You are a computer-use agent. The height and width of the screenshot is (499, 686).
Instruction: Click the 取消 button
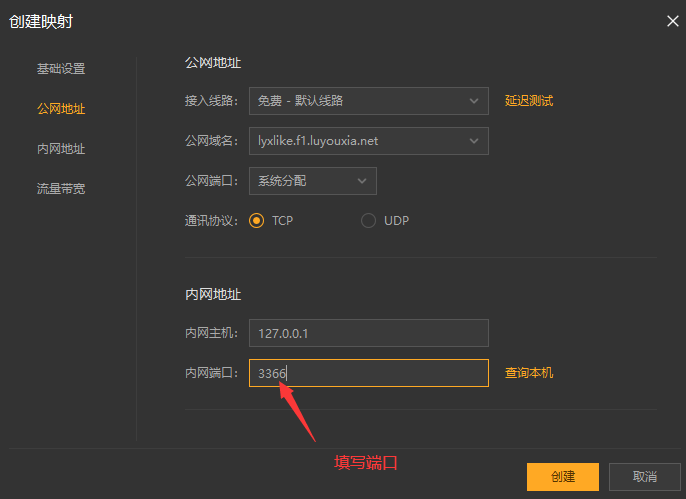[x=644, y=477]
